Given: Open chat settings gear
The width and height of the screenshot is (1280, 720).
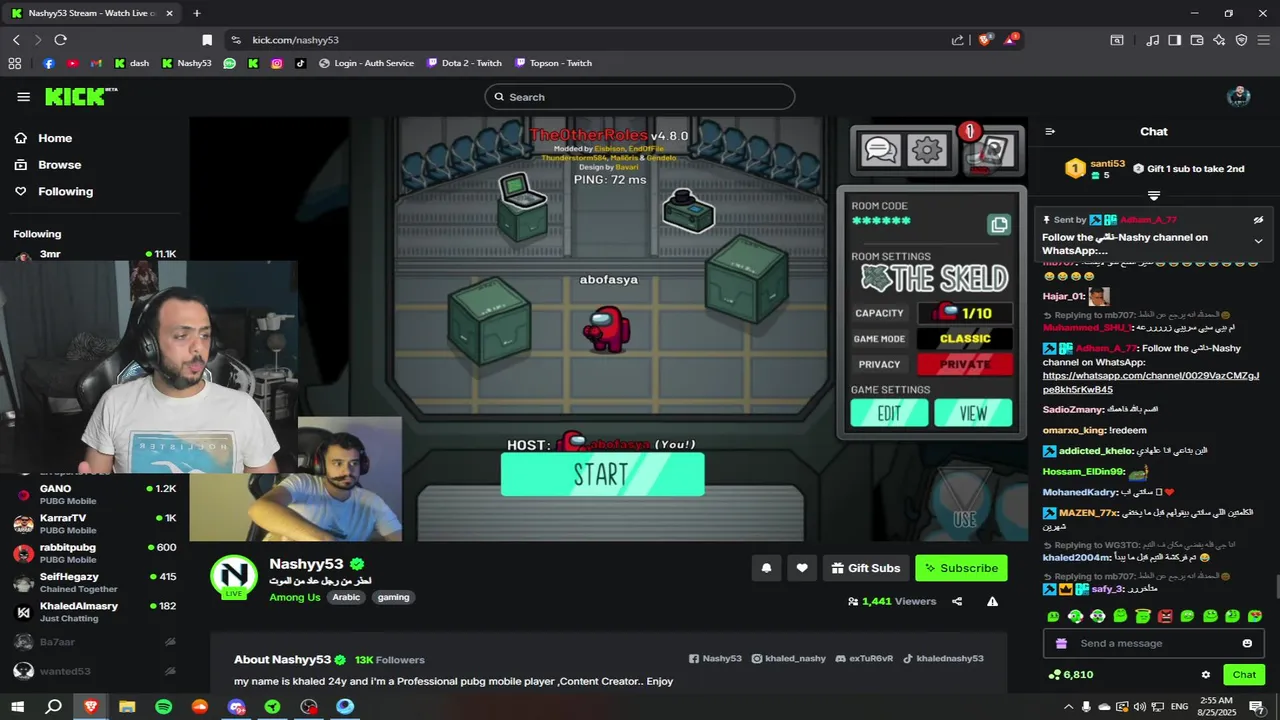Looking at the screenshot, I should click(x=1205, y=675).
